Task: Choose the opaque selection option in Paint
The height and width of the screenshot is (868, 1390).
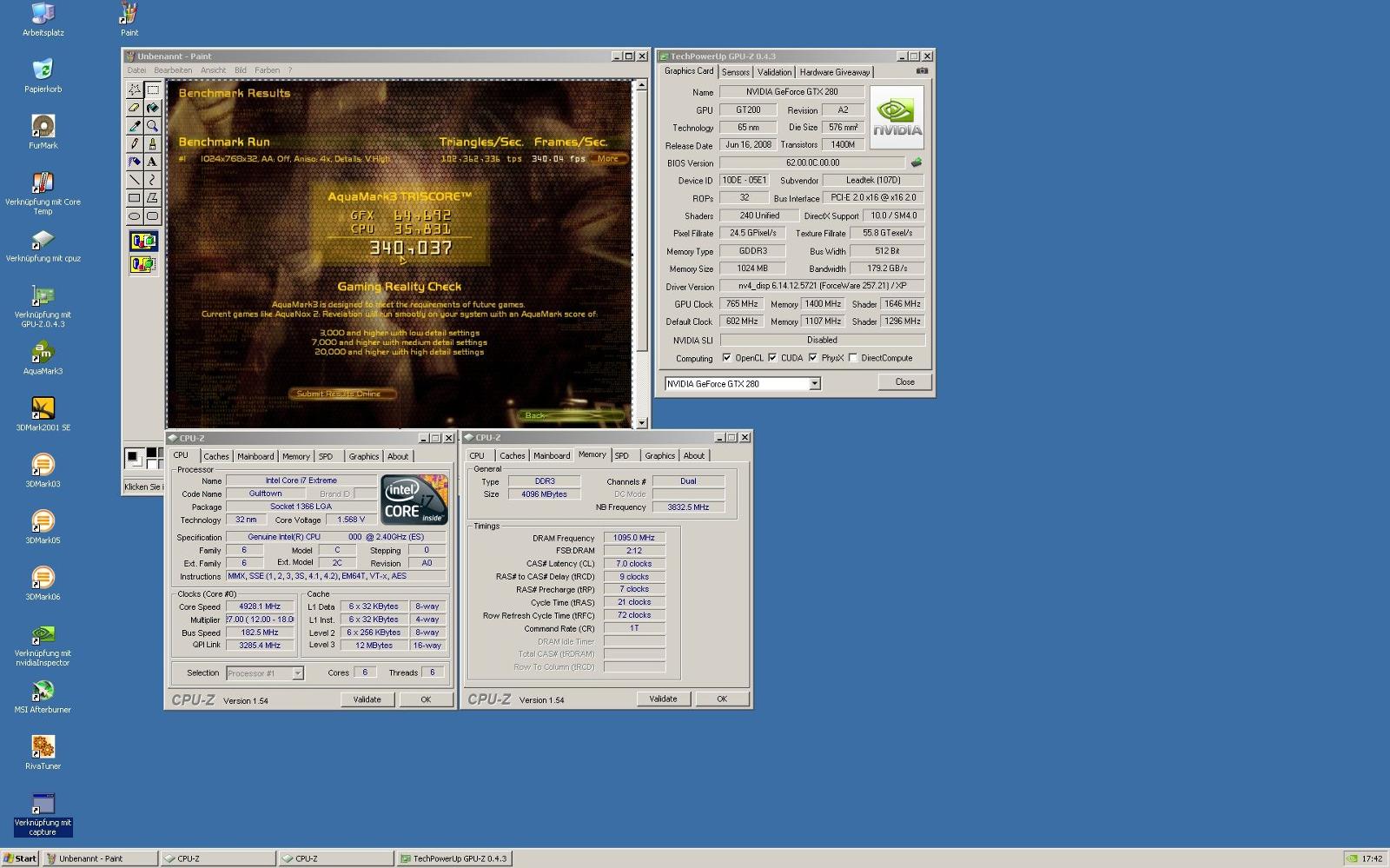Action: pos(143,242)
